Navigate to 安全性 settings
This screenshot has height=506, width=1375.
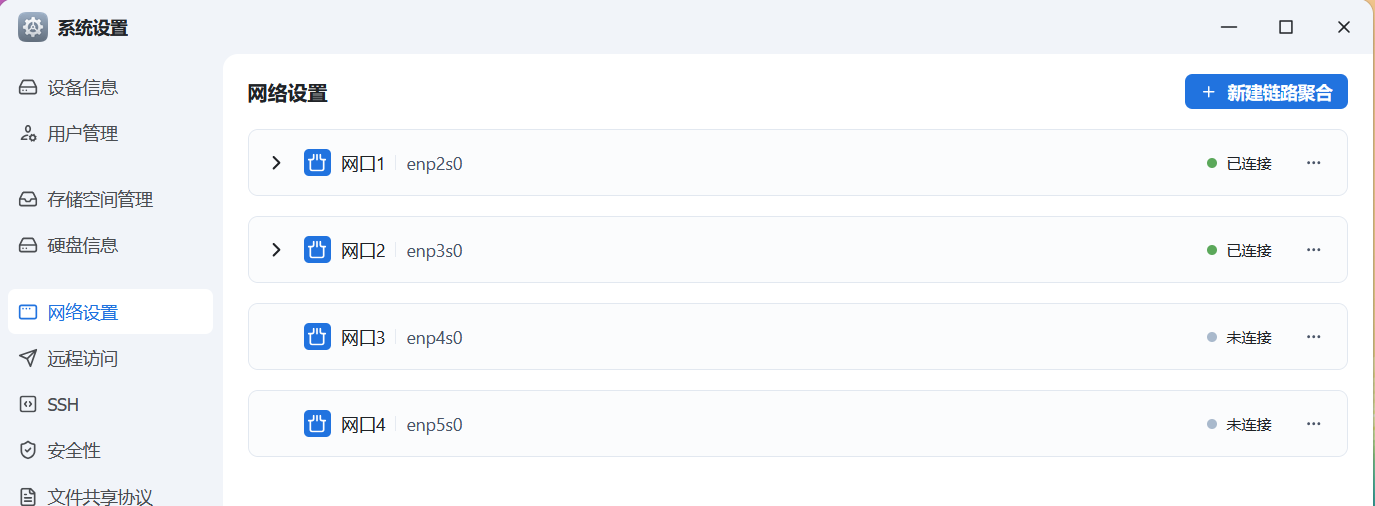74,451
